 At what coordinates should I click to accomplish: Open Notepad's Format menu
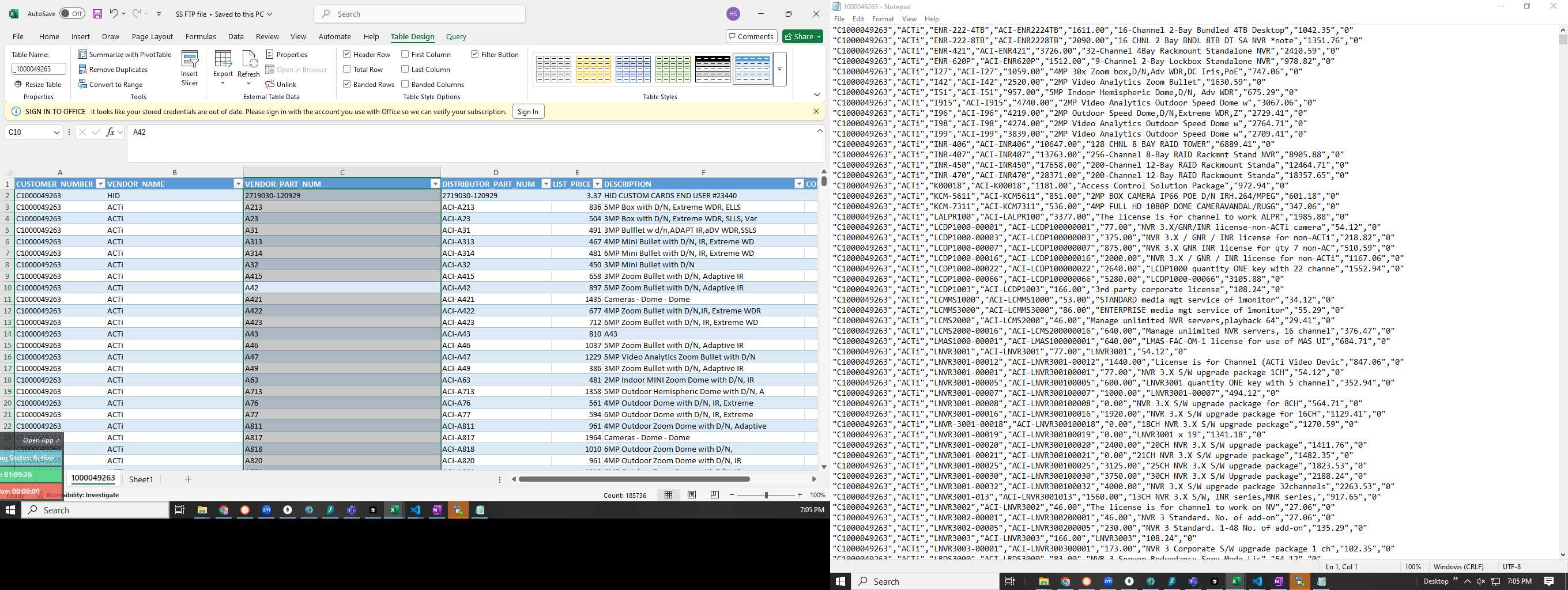[x=883, y=19]
